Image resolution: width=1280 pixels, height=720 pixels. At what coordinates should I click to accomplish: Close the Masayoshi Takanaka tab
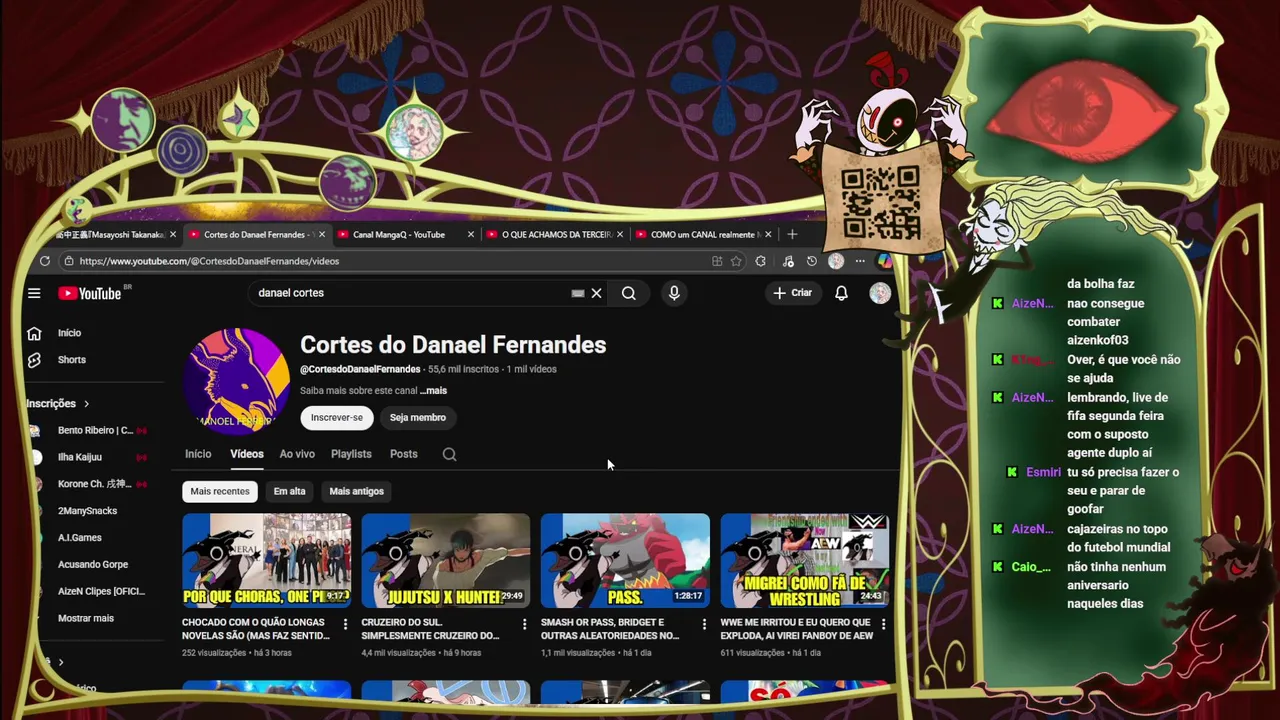(173, 235)
